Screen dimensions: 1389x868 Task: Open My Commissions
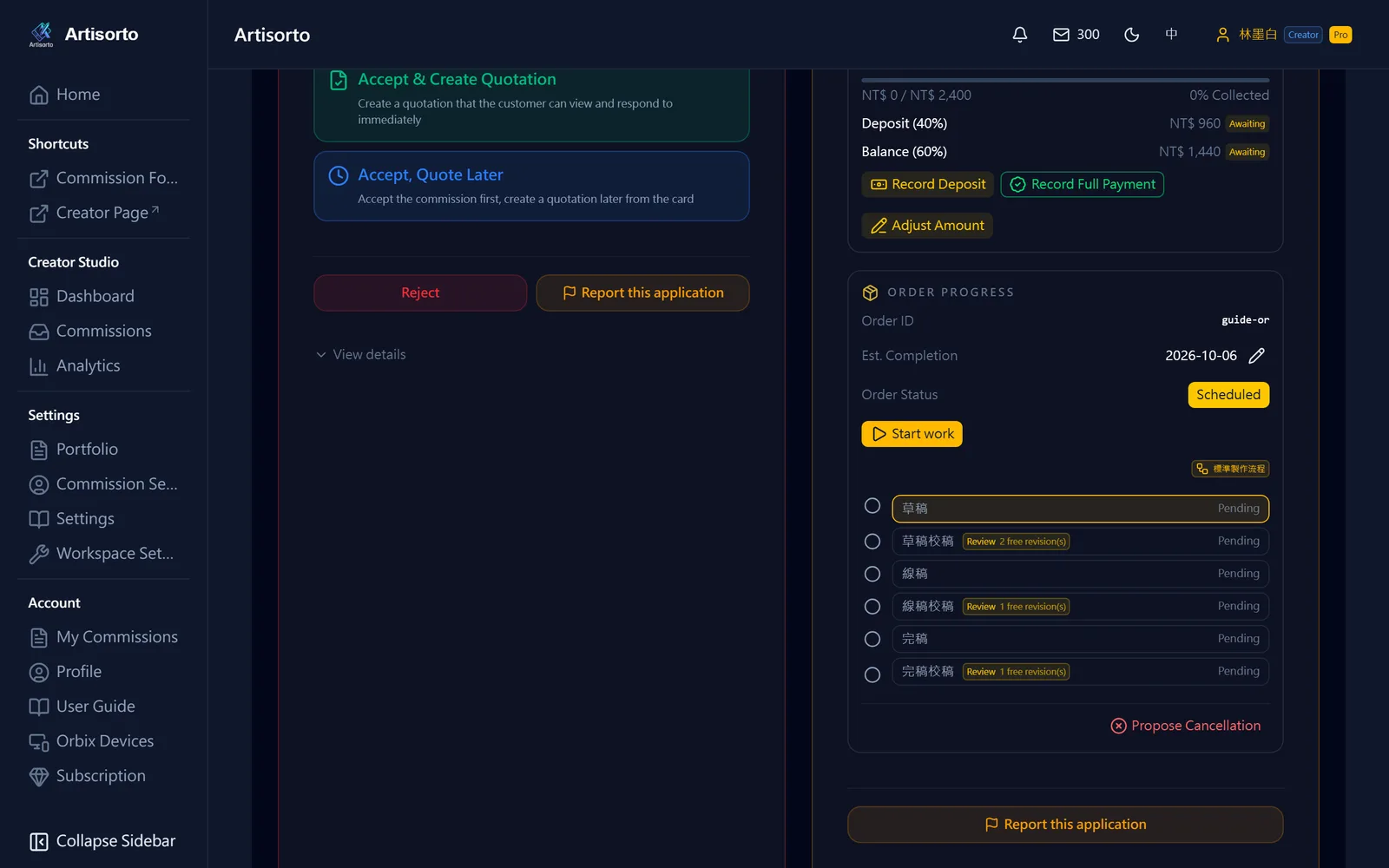[x=104, y=636]
